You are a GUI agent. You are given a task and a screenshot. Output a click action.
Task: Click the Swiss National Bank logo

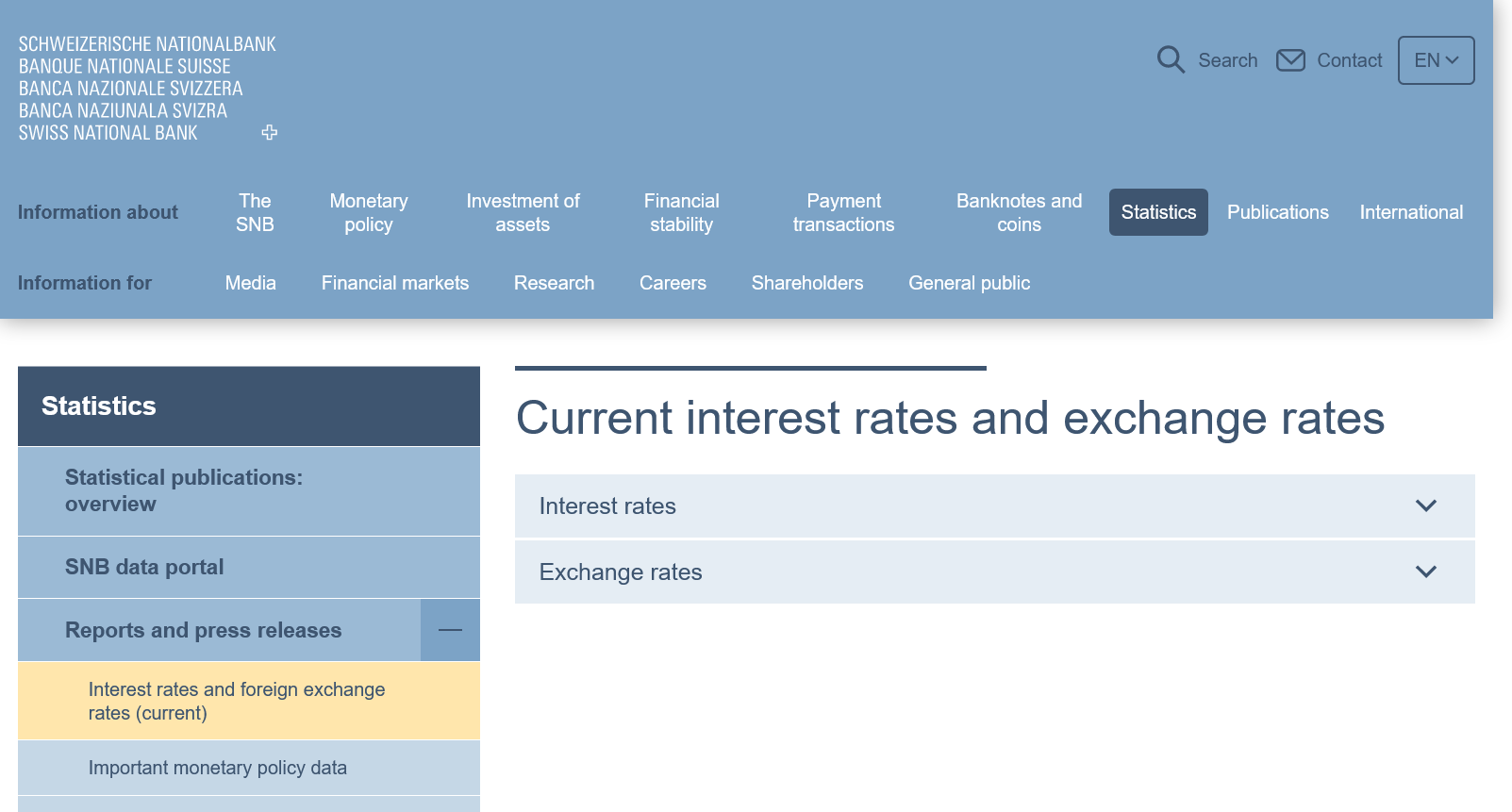147,89
